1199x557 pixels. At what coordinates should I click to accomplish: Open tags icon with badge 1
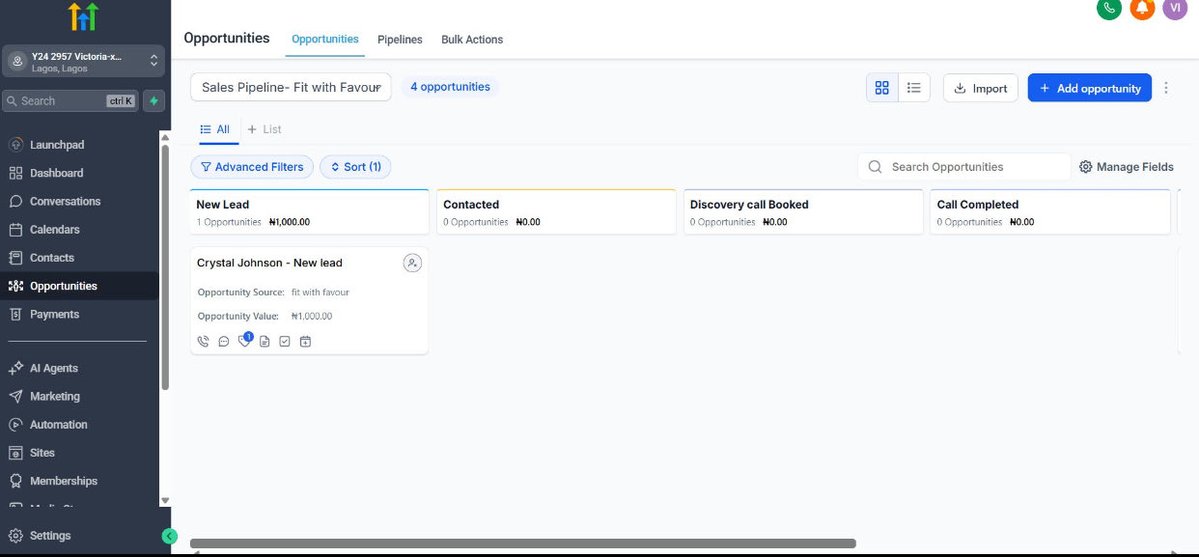(x=245, y=340)
